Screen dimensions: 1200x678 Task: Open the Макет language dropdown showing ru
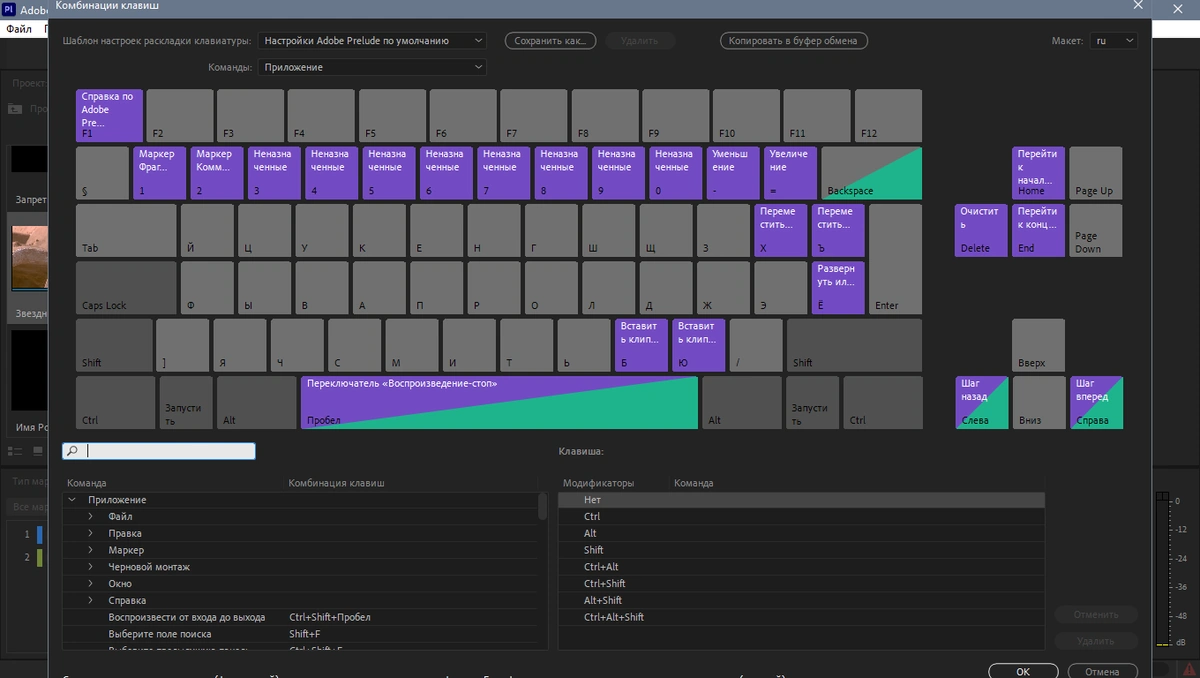tap(1113, 41)
